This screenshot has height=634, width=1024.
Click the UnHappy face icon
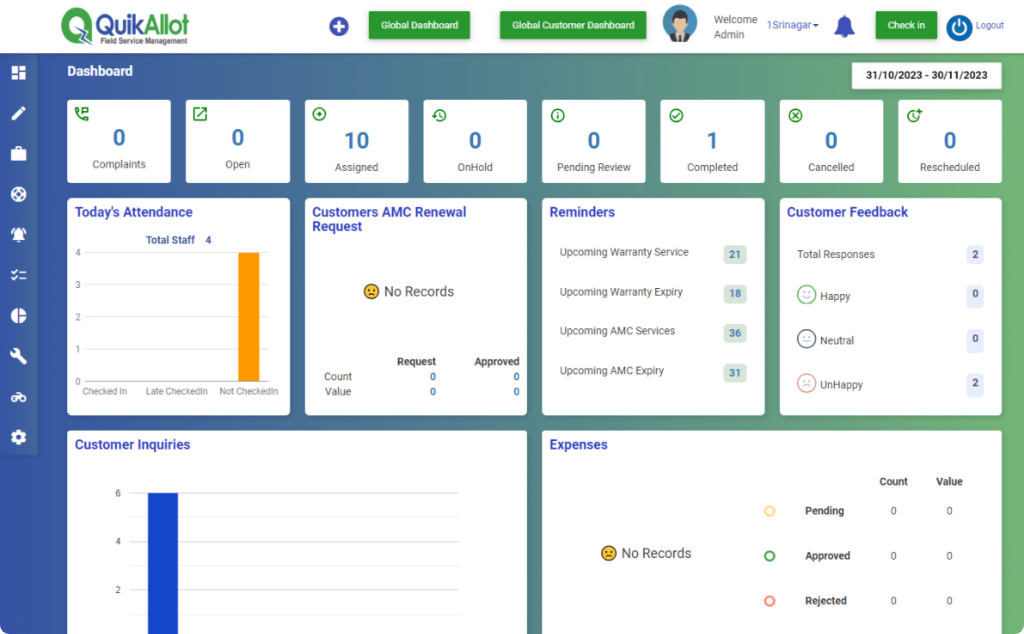click(806, 383)
